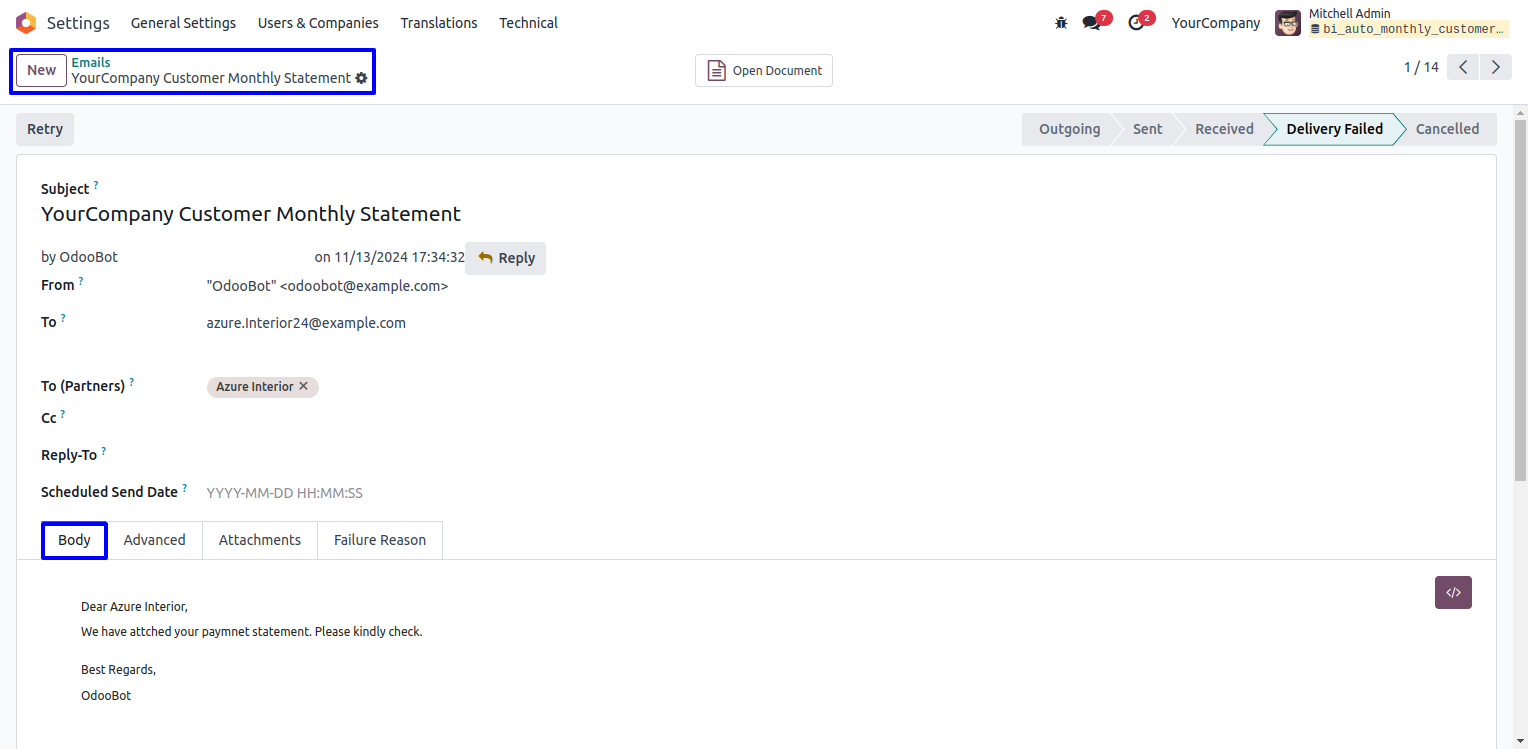Viewport: 1528px width, 749px height.
Task: Click the Mitchell Admin avatar
Action: pos(1288,23)
